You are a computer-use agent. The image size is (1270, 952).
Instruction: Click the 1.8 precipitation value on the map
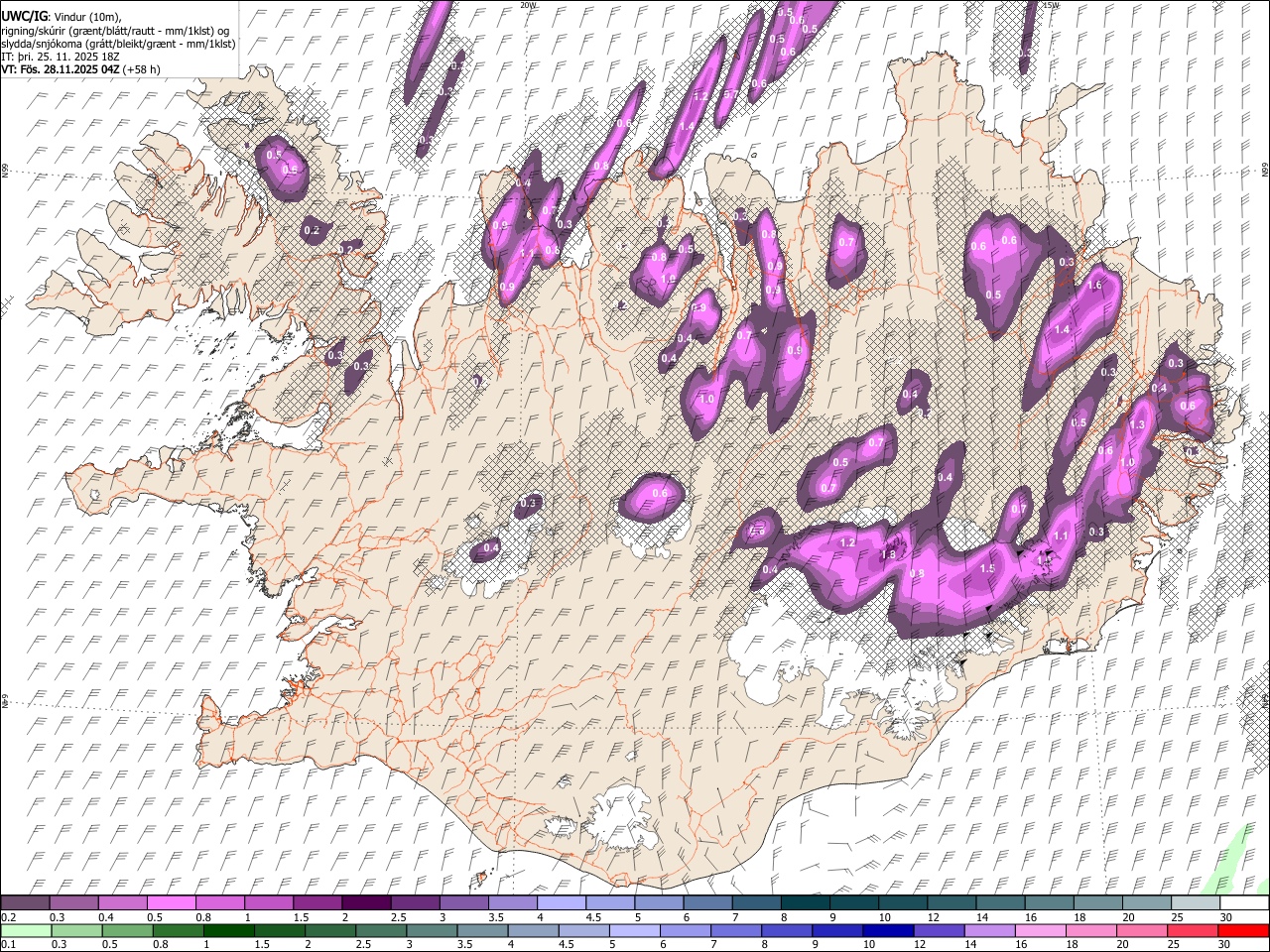point(889,554)
